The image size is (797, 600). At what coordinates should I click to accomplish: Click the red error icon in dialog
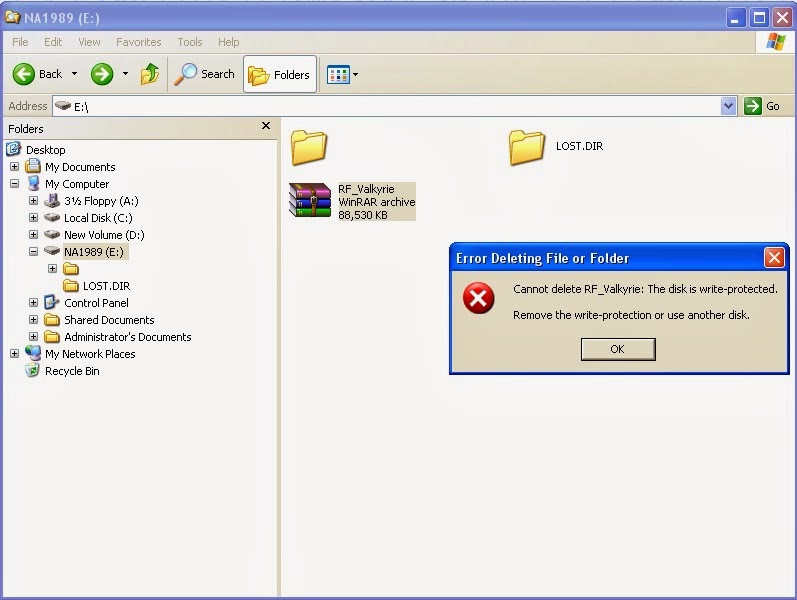click(x=478, y=298)
